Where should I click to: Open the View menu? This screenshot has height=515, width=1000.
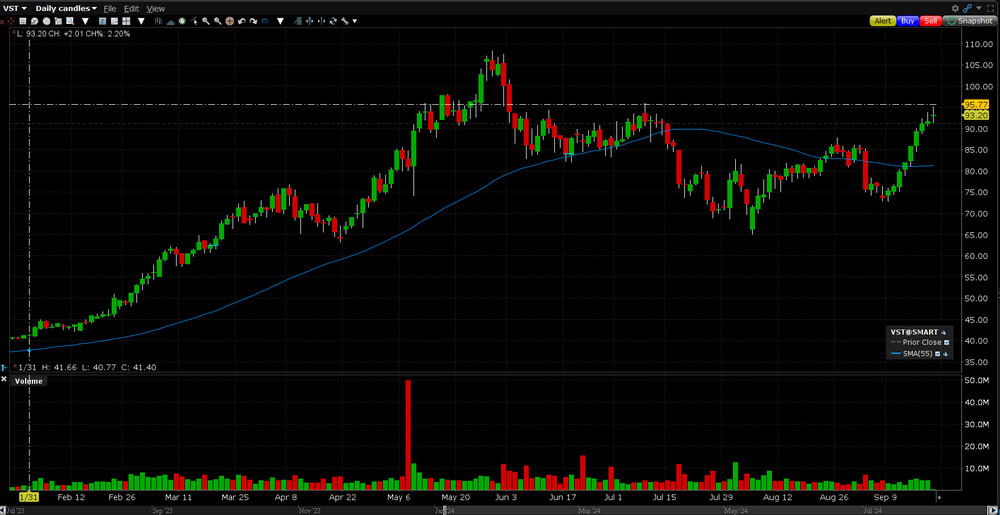tap(155, 8)
